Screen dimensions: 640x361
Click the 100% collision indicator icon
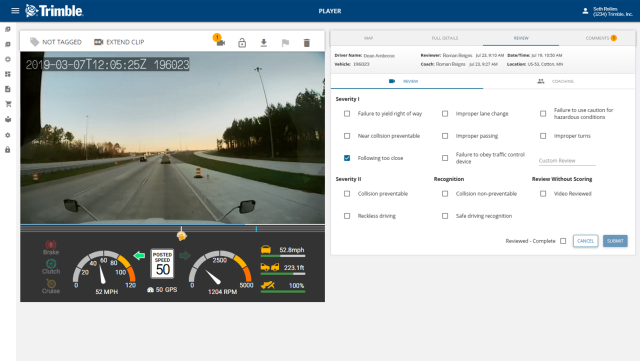click(x=268, y=285)
